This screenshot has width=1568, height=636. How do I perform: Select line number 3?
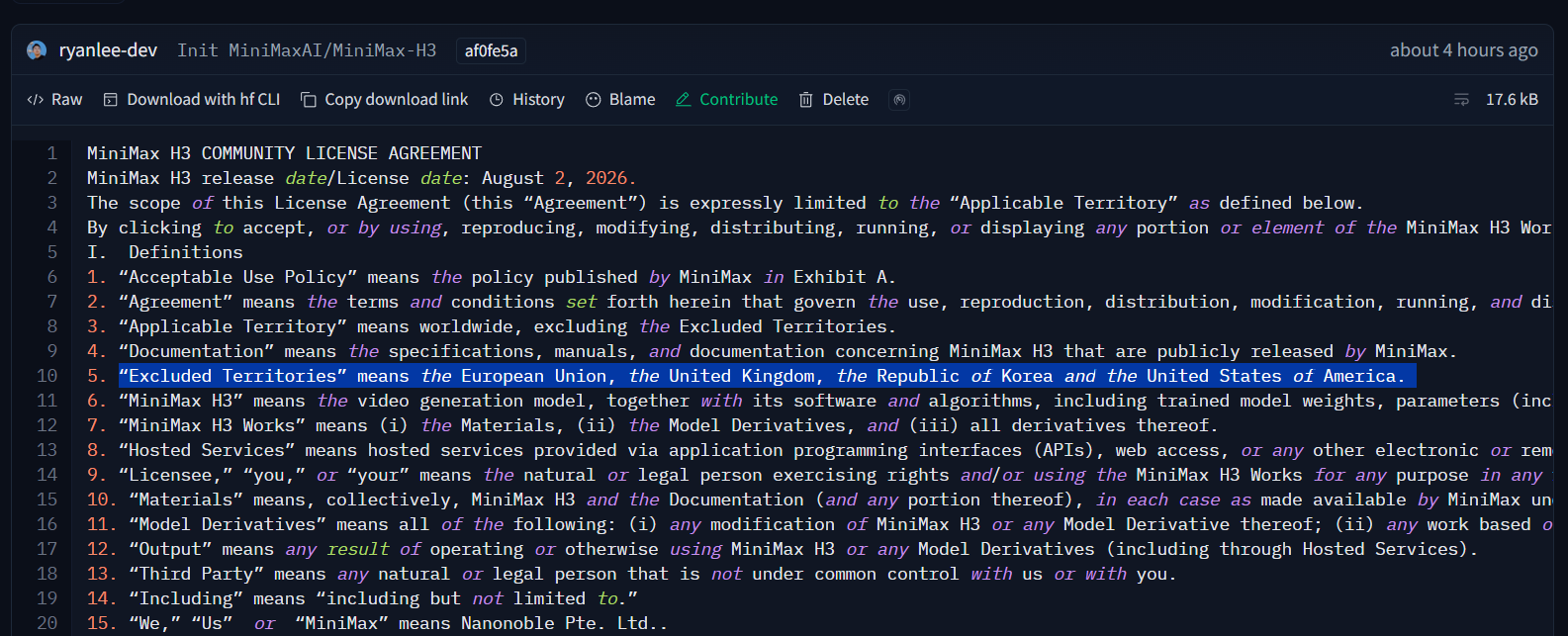(51, 203)
